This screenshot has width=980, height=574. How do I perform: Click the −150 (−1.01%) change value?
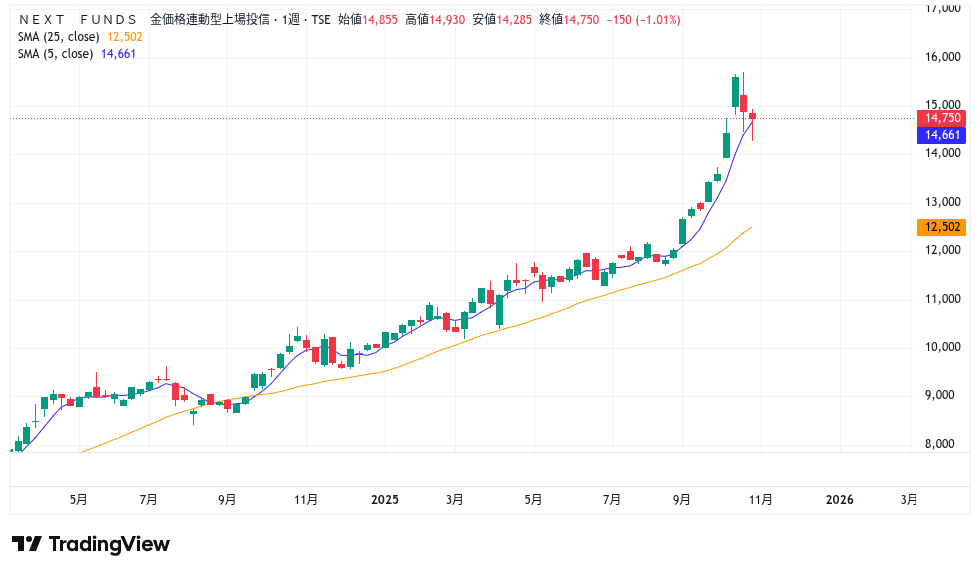[x=643, y=19]
